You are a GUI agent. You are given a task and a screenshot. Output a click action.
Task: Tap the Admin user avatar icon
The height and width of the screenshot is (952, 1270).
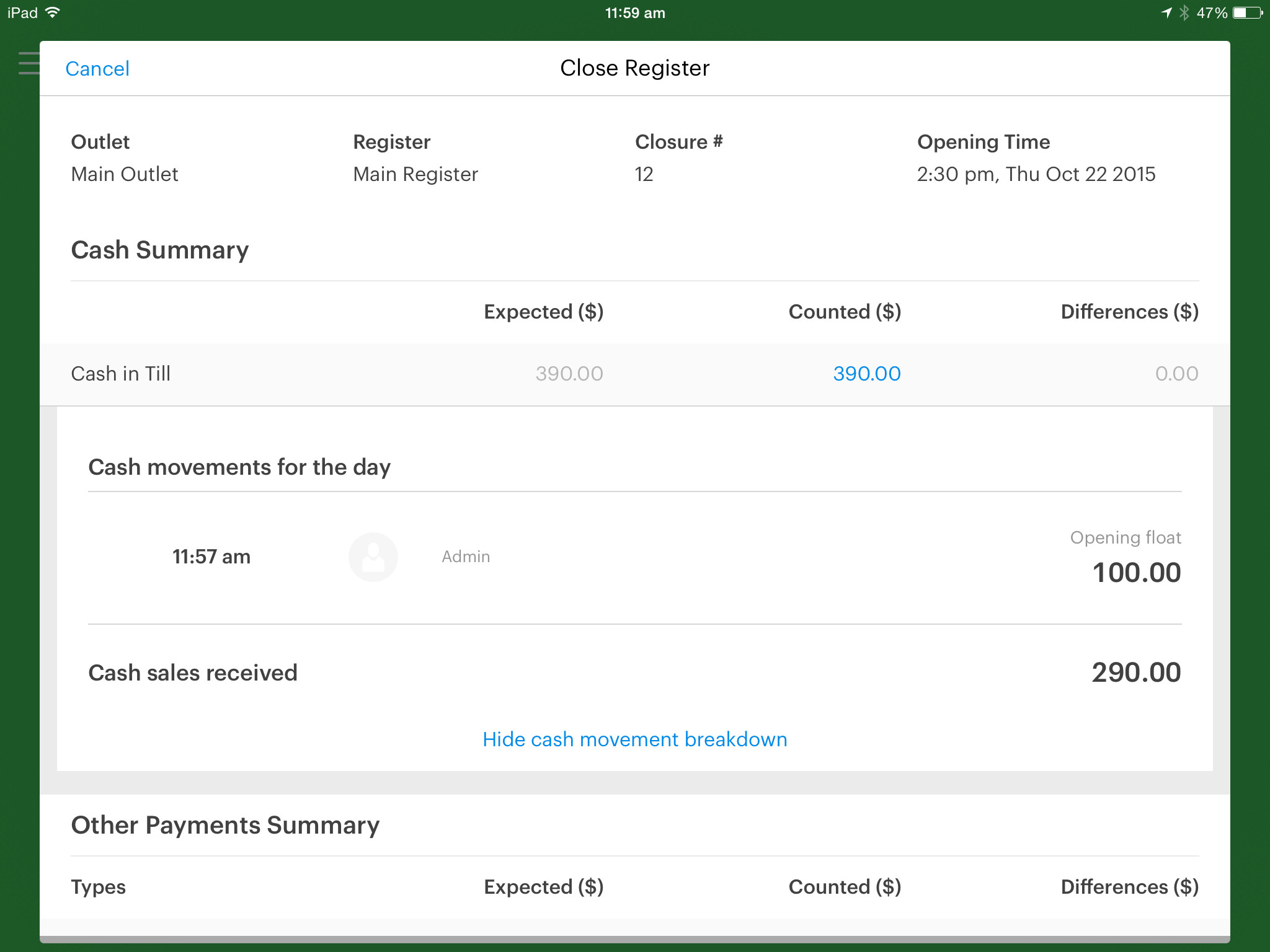click(x=373, y=557)
